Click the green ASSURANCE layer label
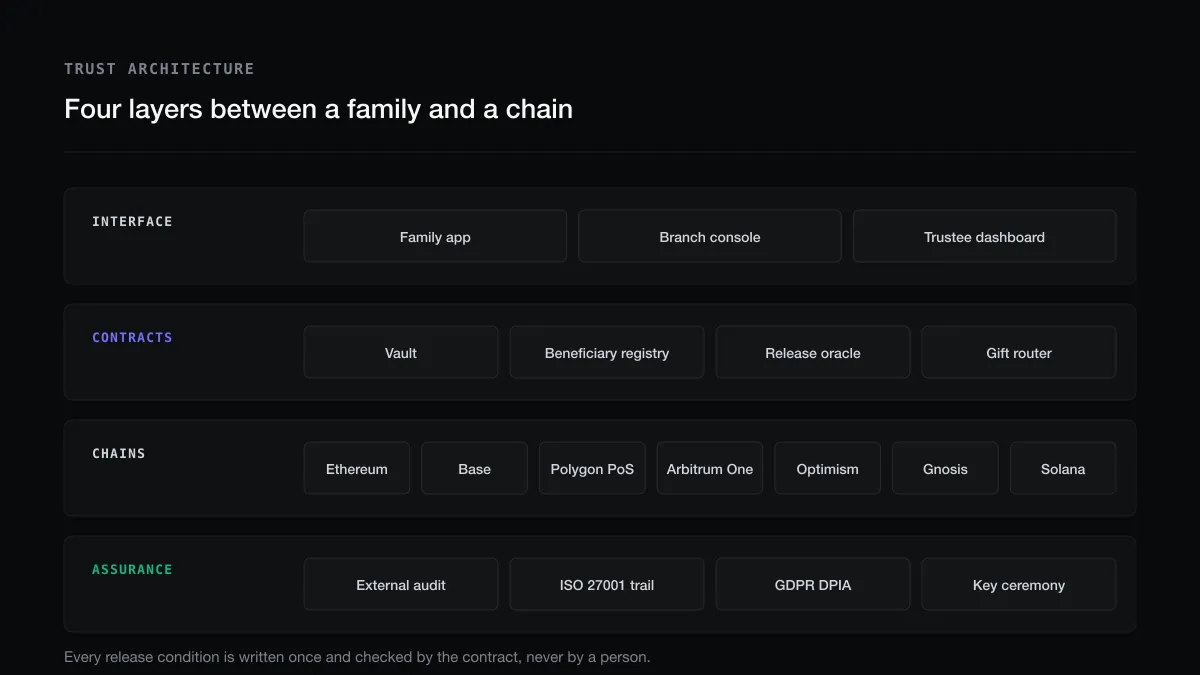The image size is (1200, 675). [132, 570]
